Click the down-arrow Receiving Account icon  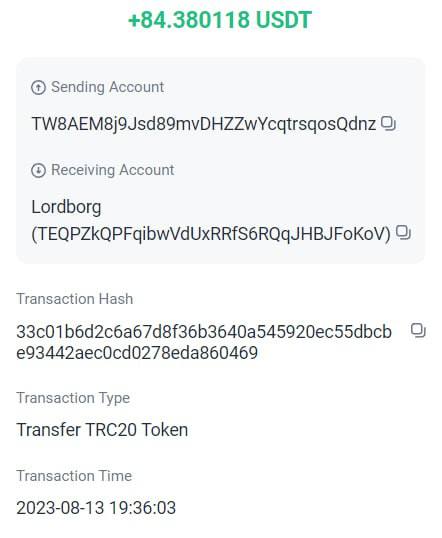[x=38, y=170]
